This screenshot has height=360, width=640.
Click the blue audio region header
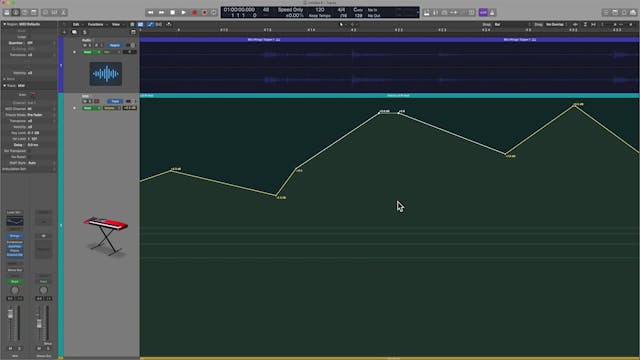coord(389,40)
